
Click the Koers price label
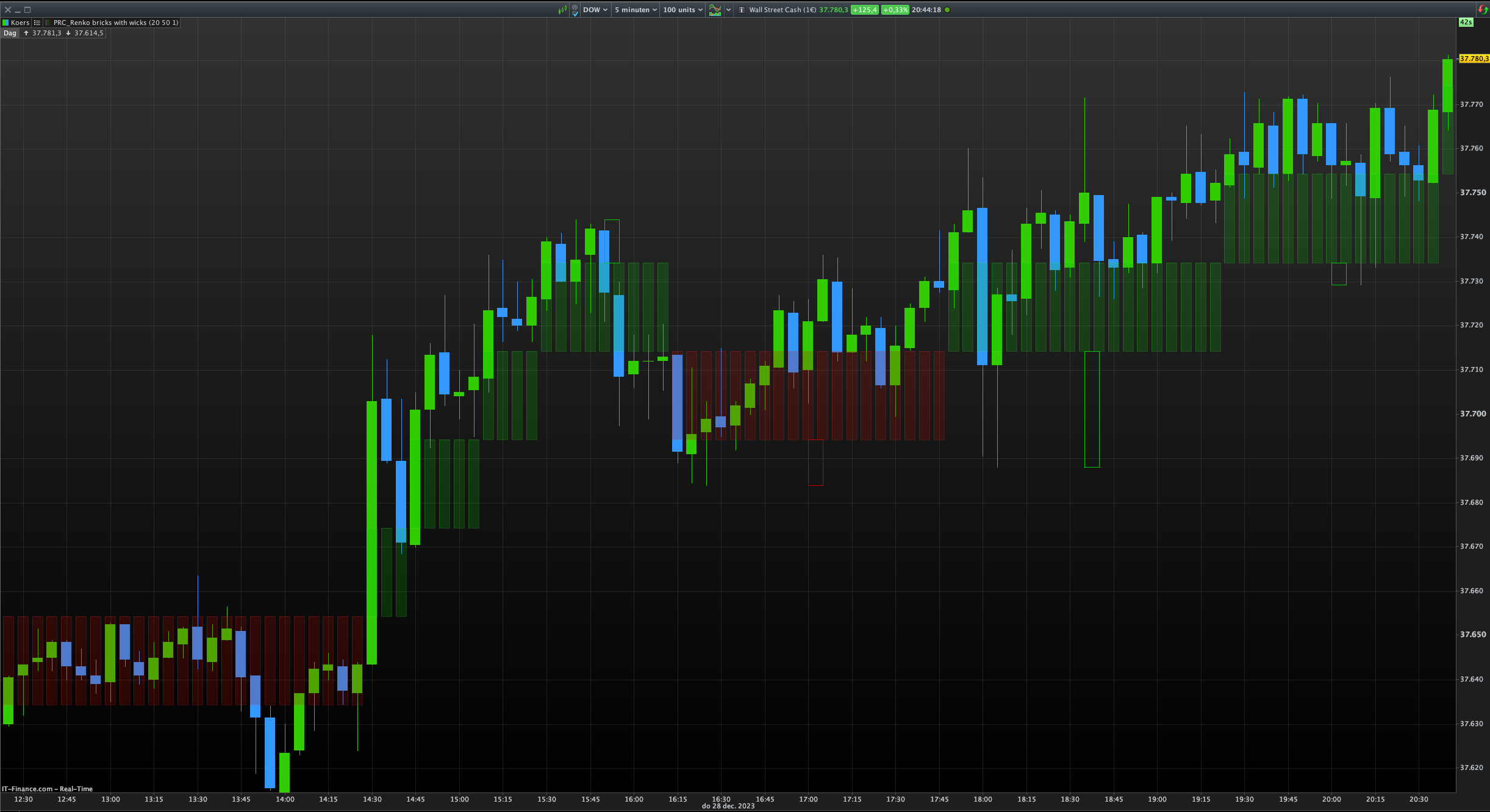pos(20,23)
